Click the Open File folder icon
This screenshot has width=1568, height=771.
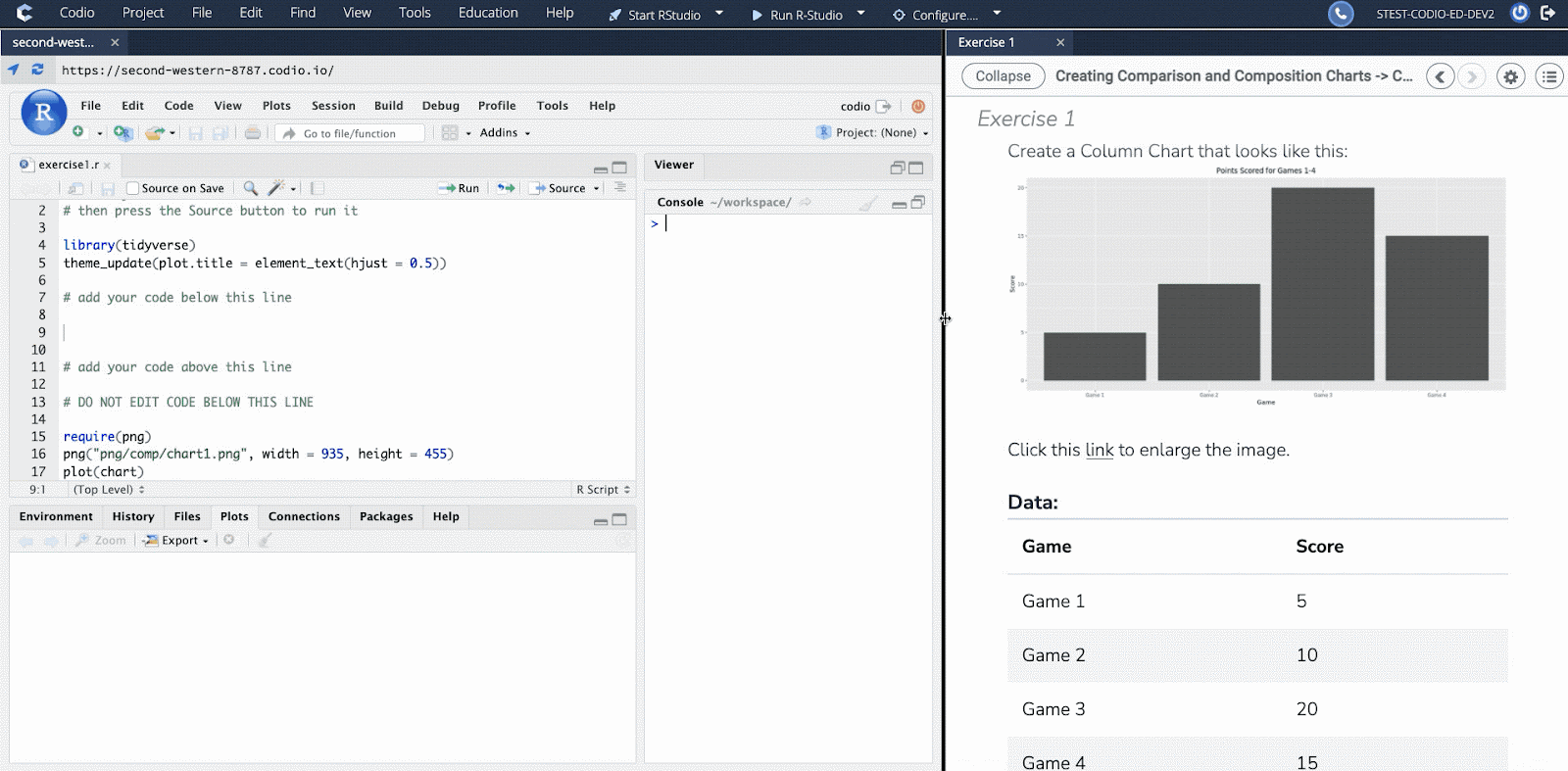154,132
